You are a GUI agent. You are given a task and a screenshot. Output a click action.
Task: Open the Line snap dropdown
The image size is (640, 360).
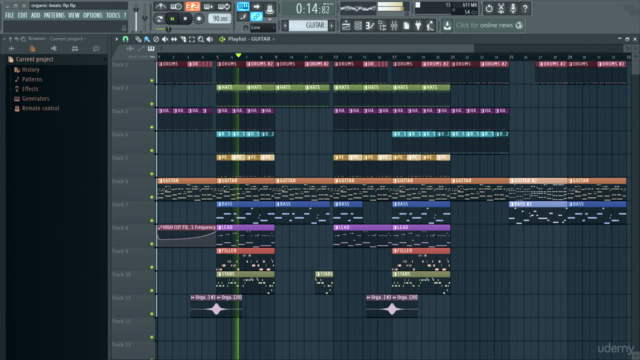[263, 27]
